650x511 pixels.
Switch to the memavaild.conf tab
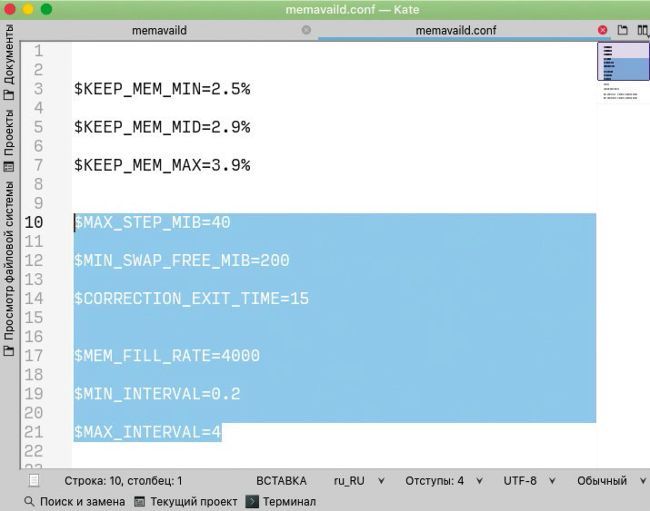455,30
